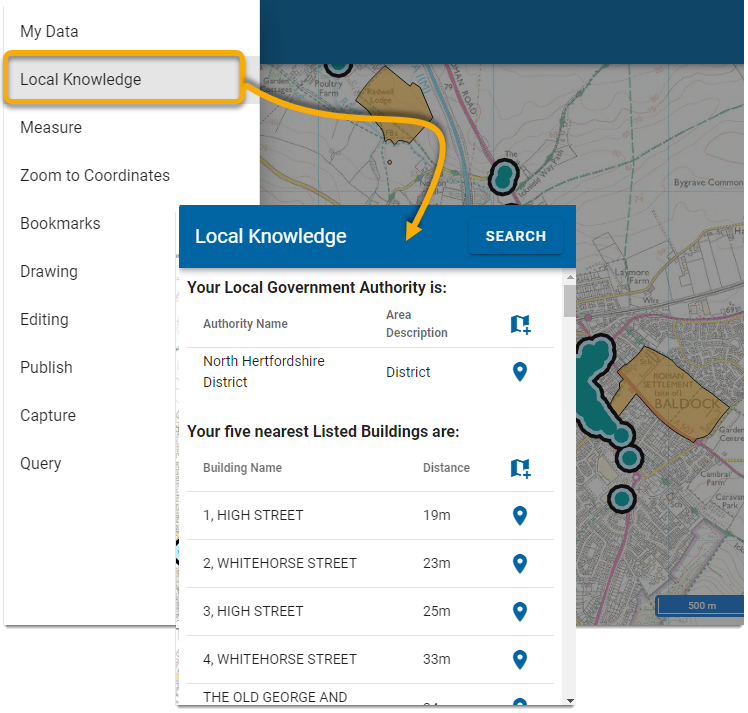This screenshot has width=748, height=713.
Task: Click pin icon for 2, WHITEHORSE STREET
Action: 519,564
